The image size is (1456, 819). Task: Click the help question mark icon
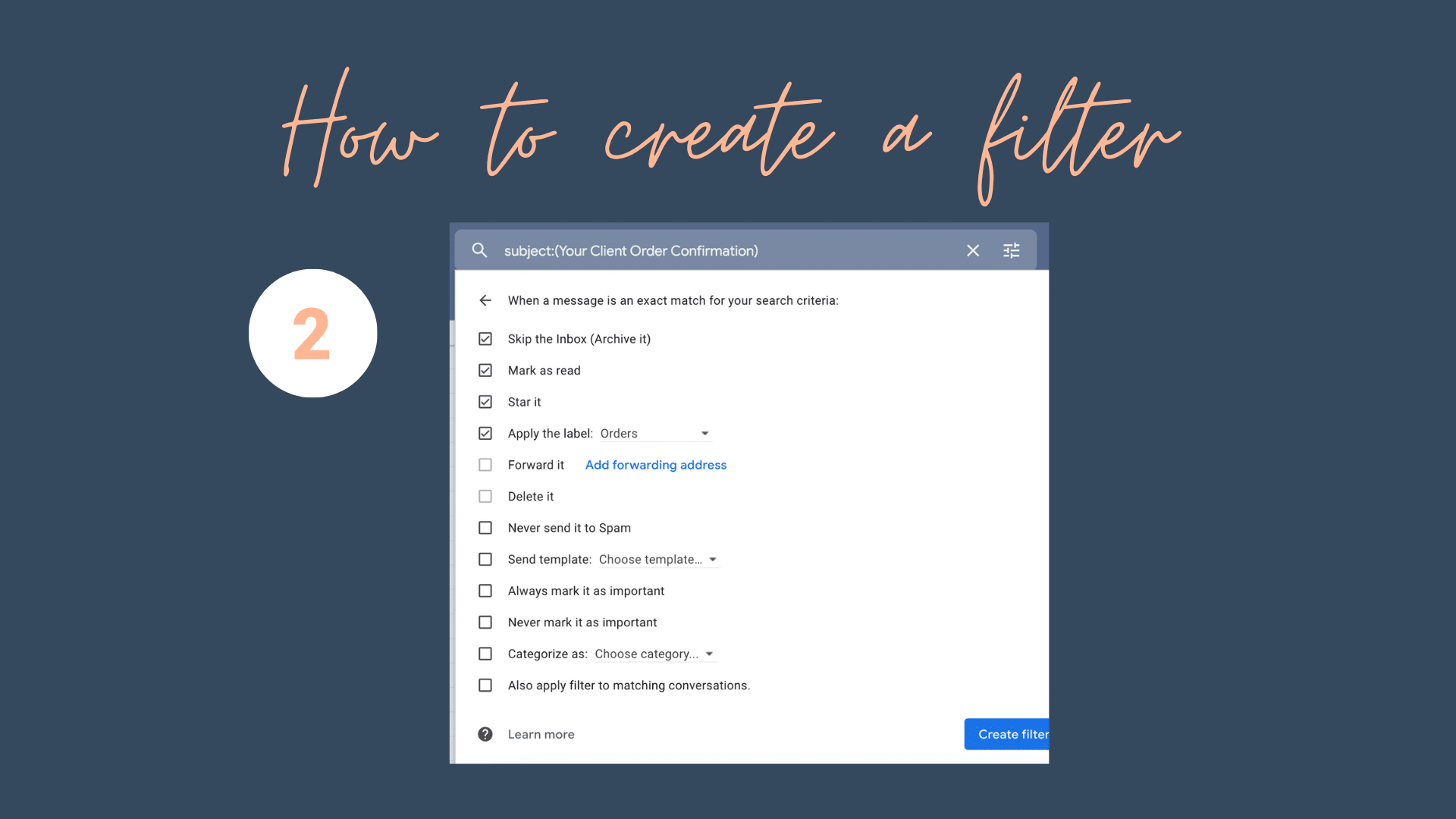point(485,734)
